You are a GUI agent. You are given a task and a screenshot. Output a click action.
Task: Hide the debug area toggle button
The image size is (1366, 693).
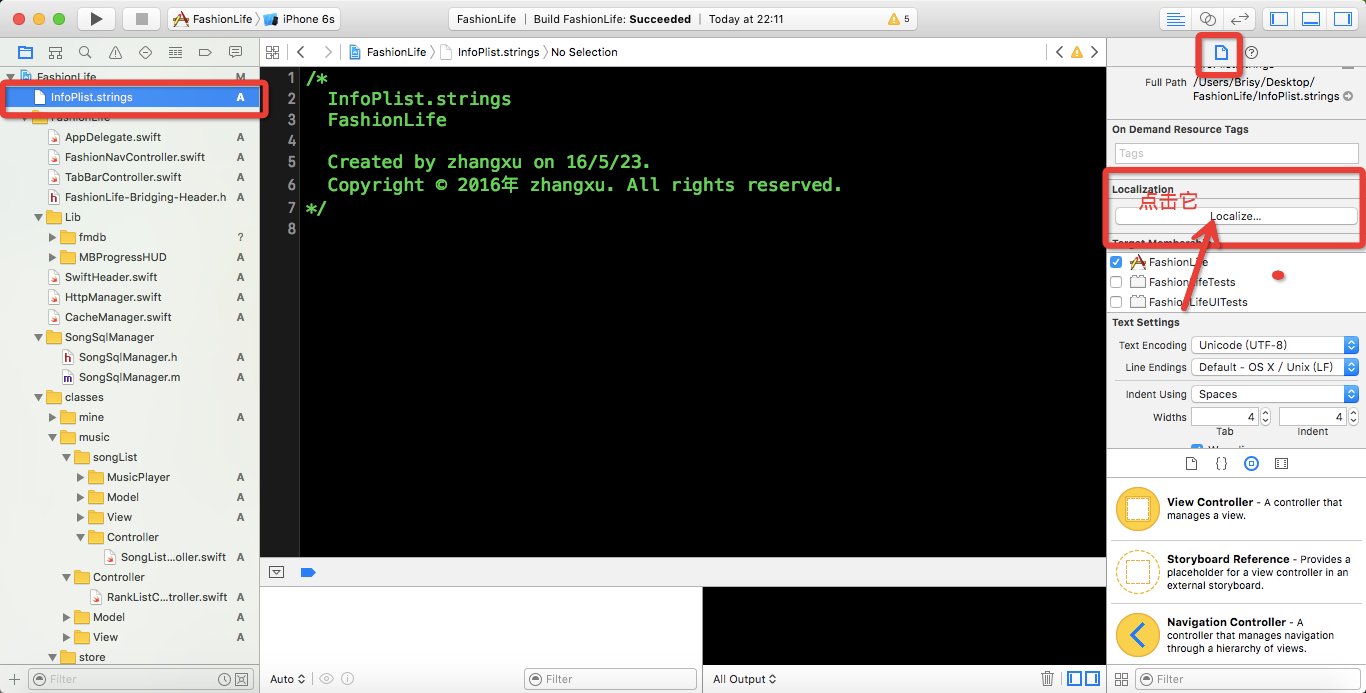(277, 572)
